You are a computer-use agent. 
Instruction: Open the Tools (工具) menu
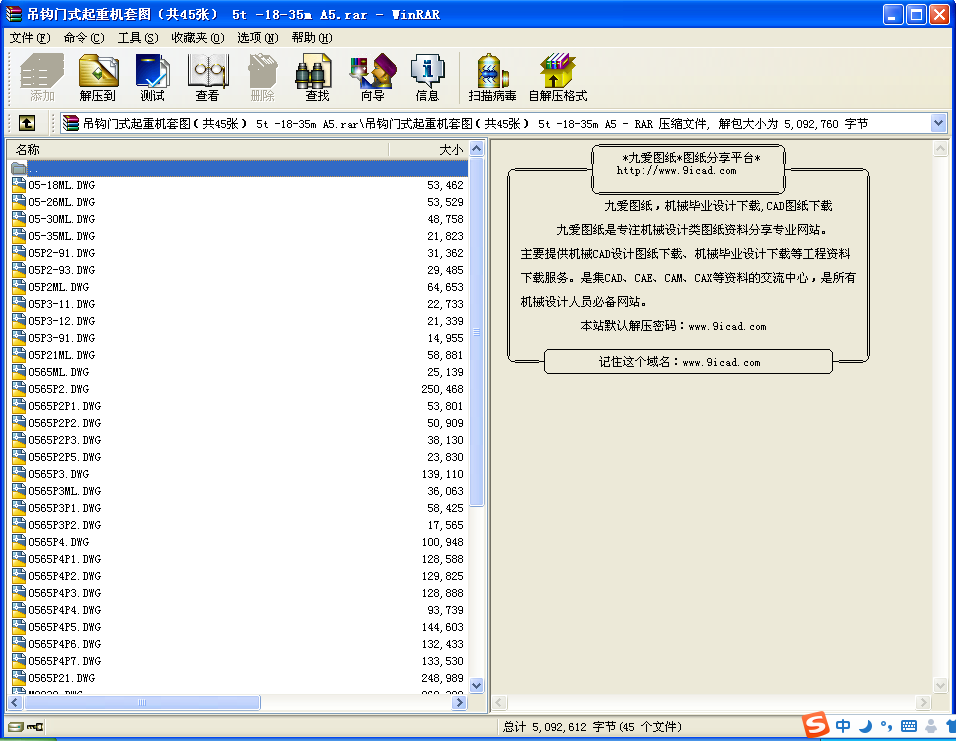click(137, 38)
